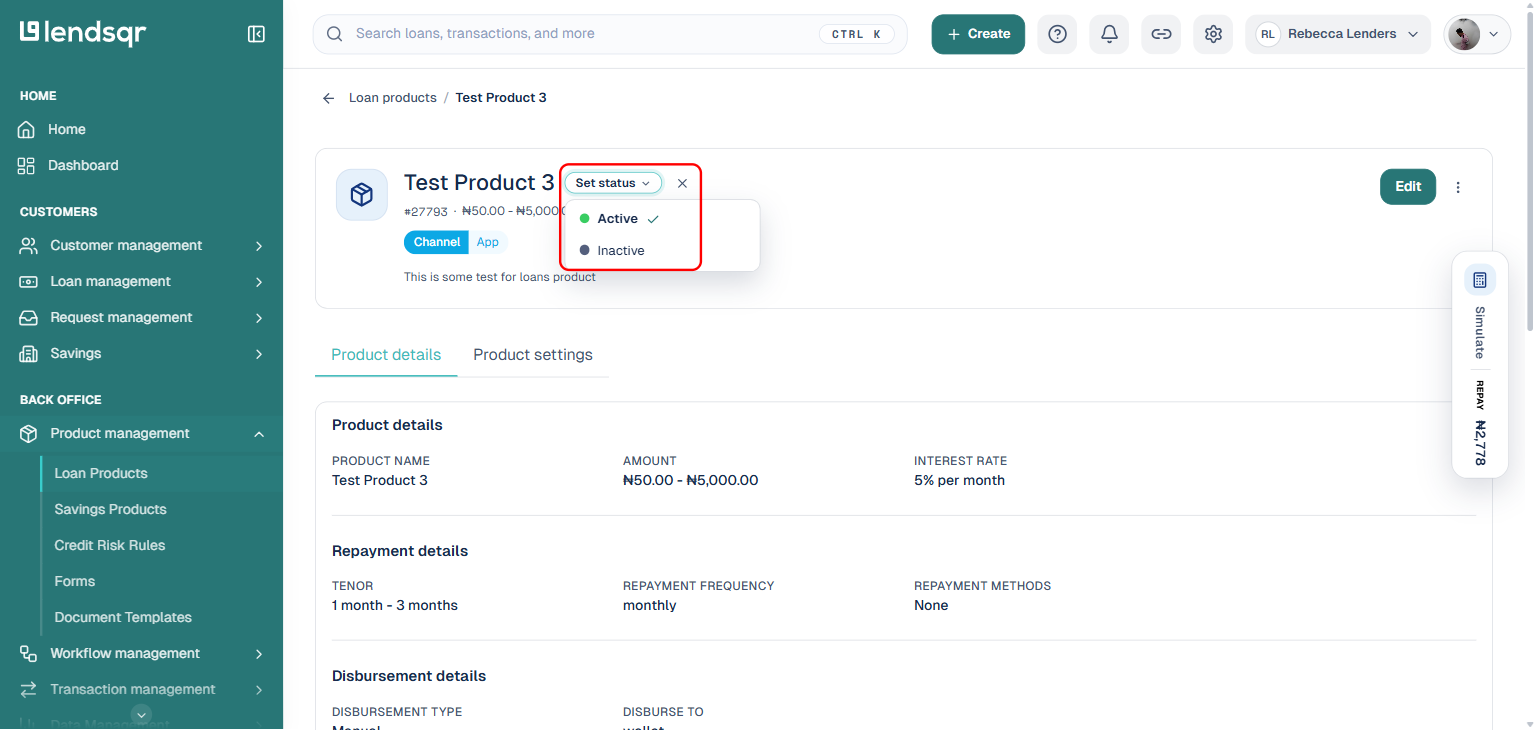The height and width of the screenshot is (730, 1535).
Task: Expand Transaction management menu
Action: (x=142, y=689)
